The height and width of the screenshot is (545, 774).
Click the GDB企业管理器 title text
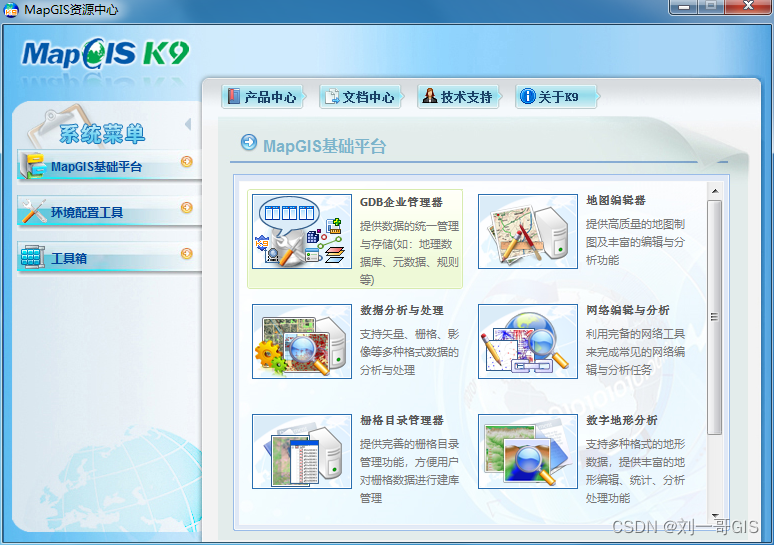[401, 202]
